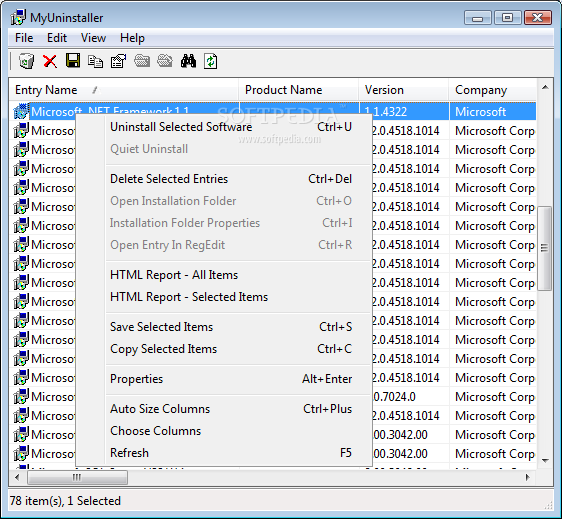Sort by the Version column header

click(x=404, y=90)
